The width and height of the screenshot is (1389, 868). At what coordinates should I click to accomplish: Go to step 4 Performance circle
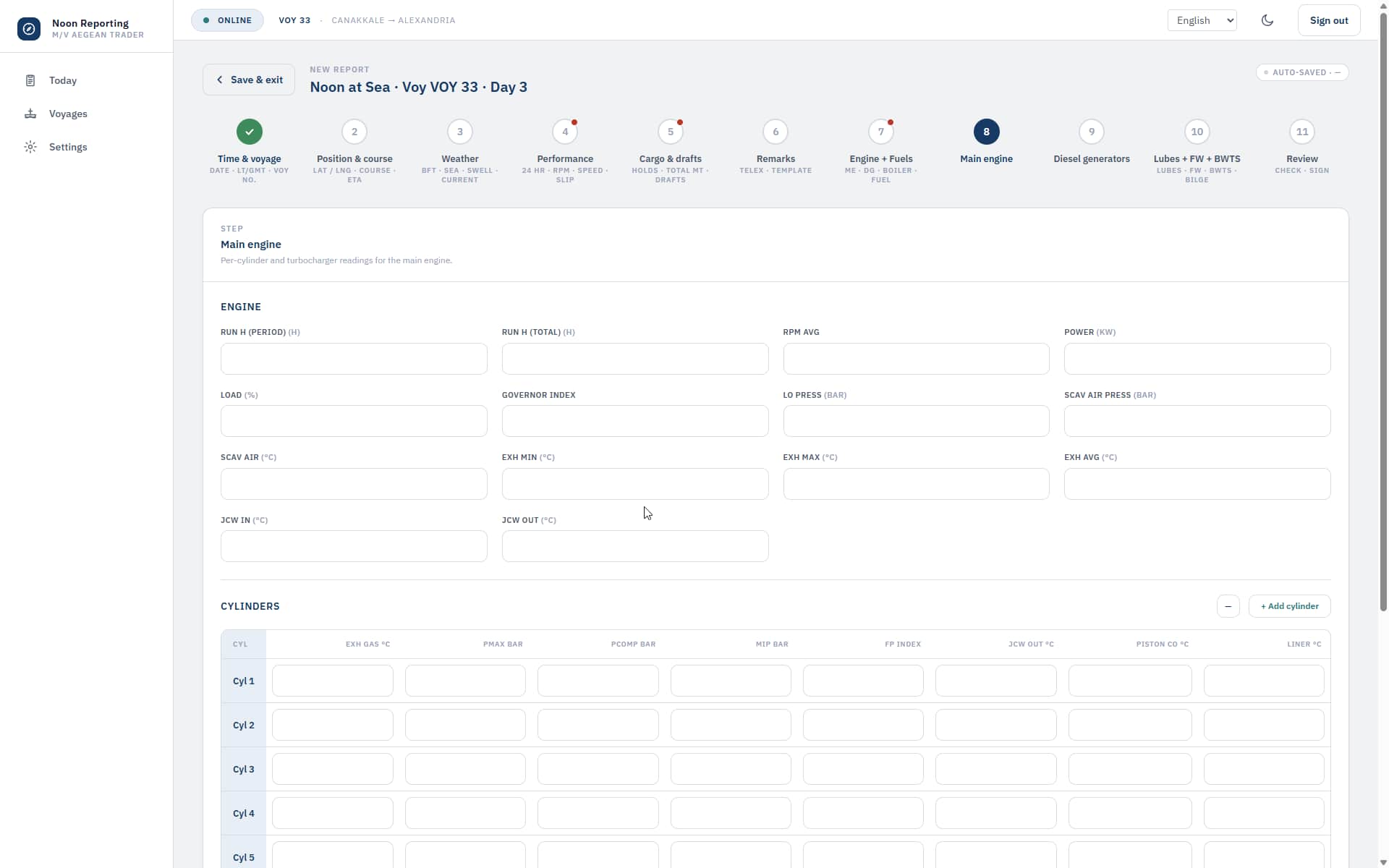[565, 132]
